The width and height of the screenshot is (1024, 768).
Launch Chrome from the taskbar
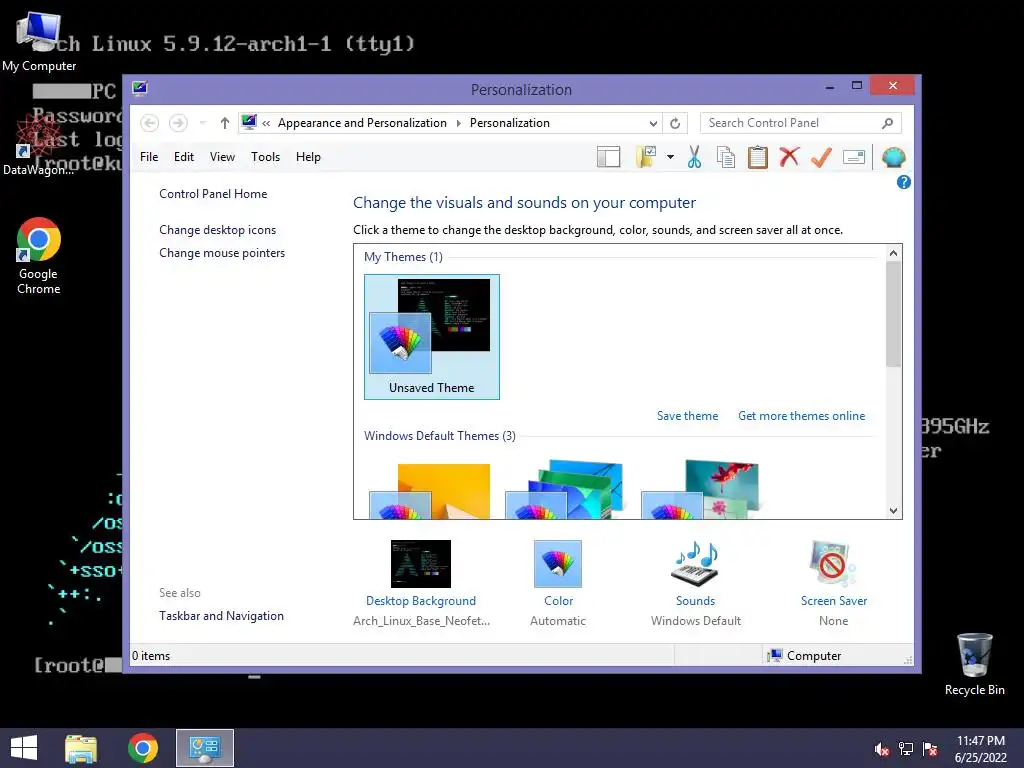[x=142, y=748]
